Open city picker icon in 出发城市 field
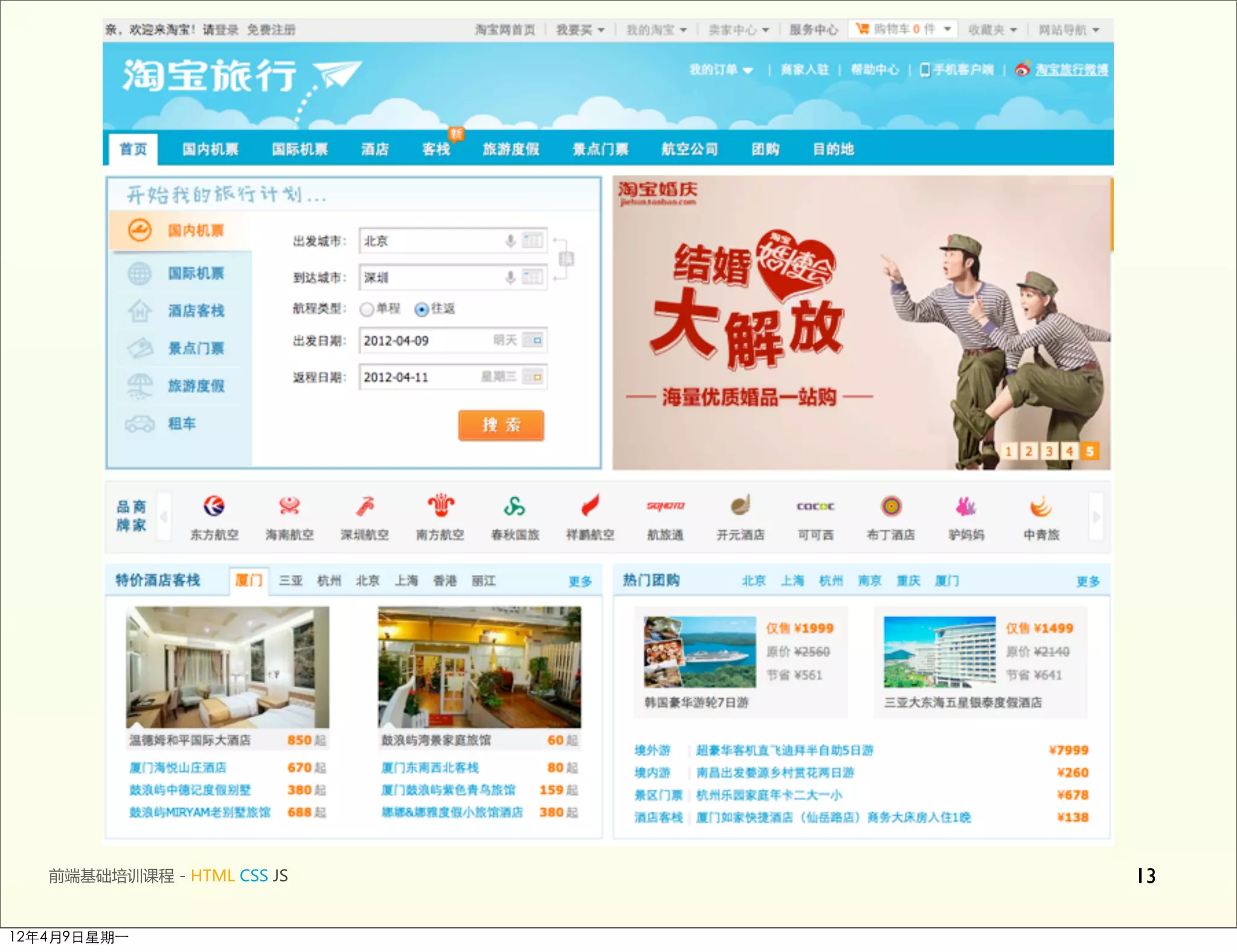The width and height of the screenshot is (1237, 952). 533,240
